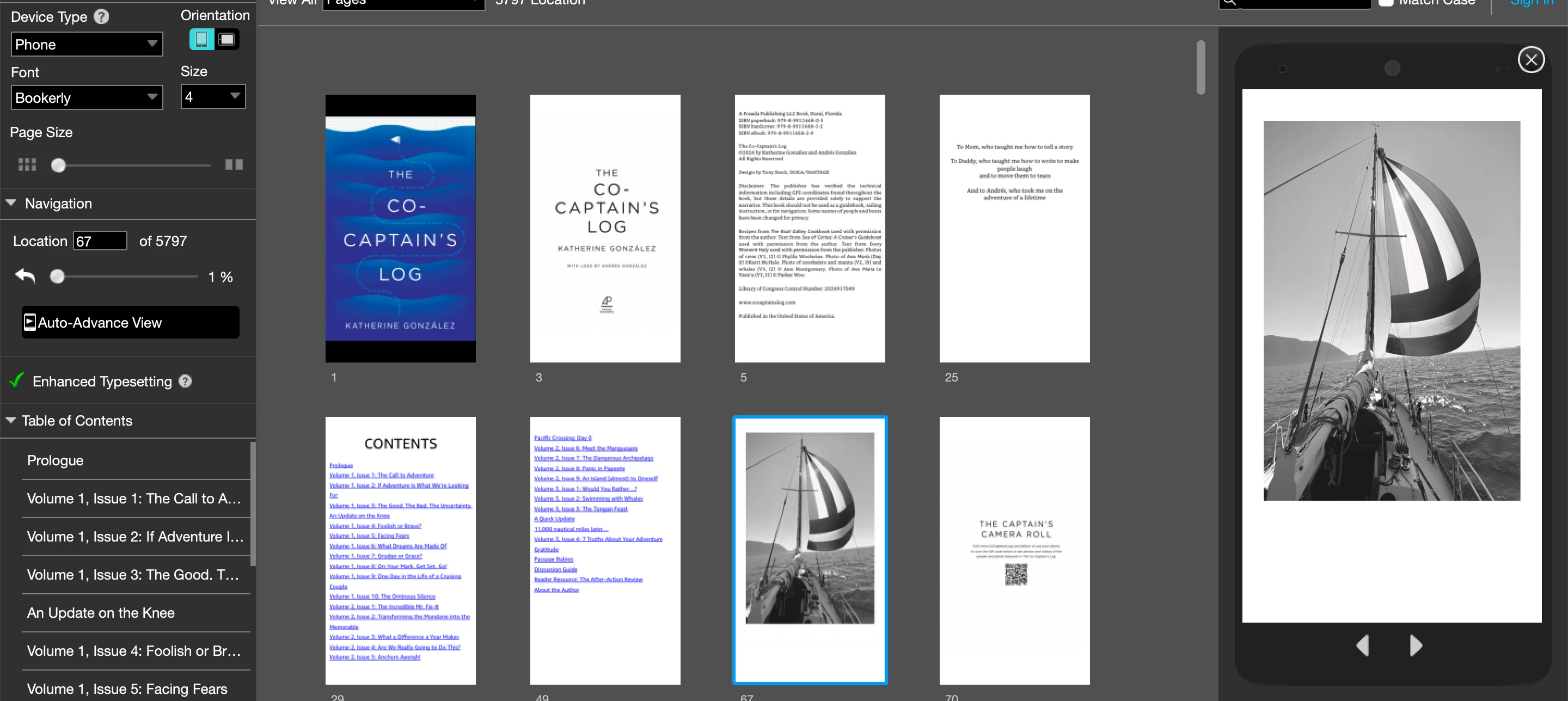Image resolution: width=1568 pixels, height=701 pixels.
Task: Go to next page in preview
Action: click(x=1416, y=645)
